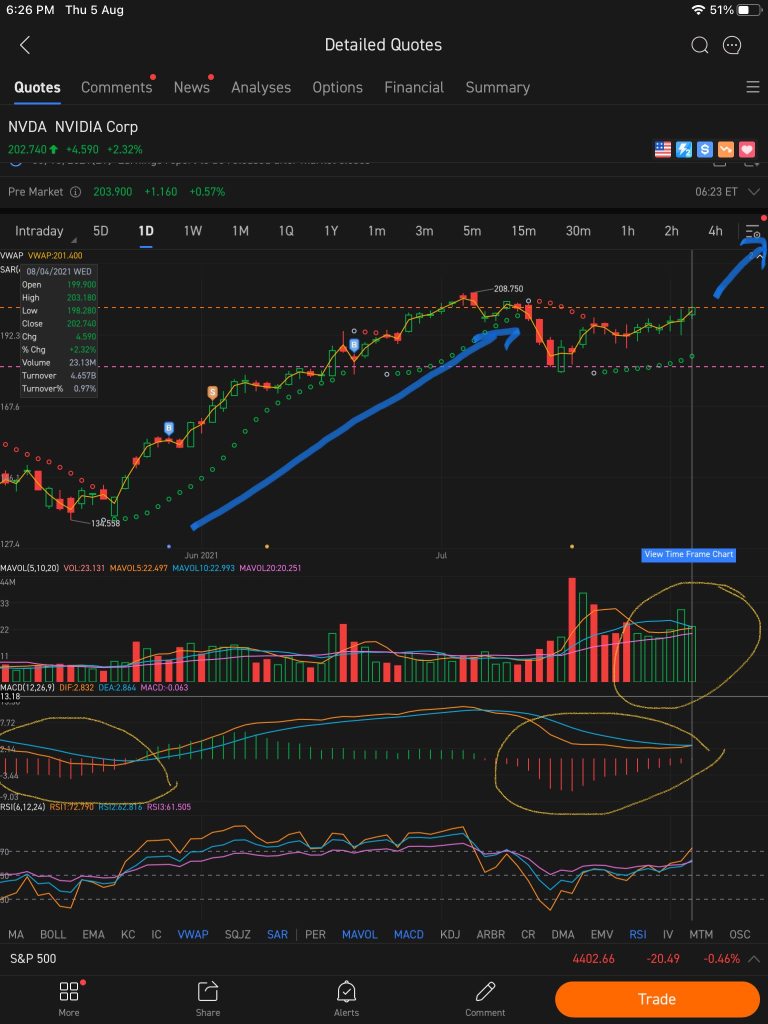This screenshot has width=768, height=1024.
Task: Disable the SAR indicator
Action: [x=277, y=935]
